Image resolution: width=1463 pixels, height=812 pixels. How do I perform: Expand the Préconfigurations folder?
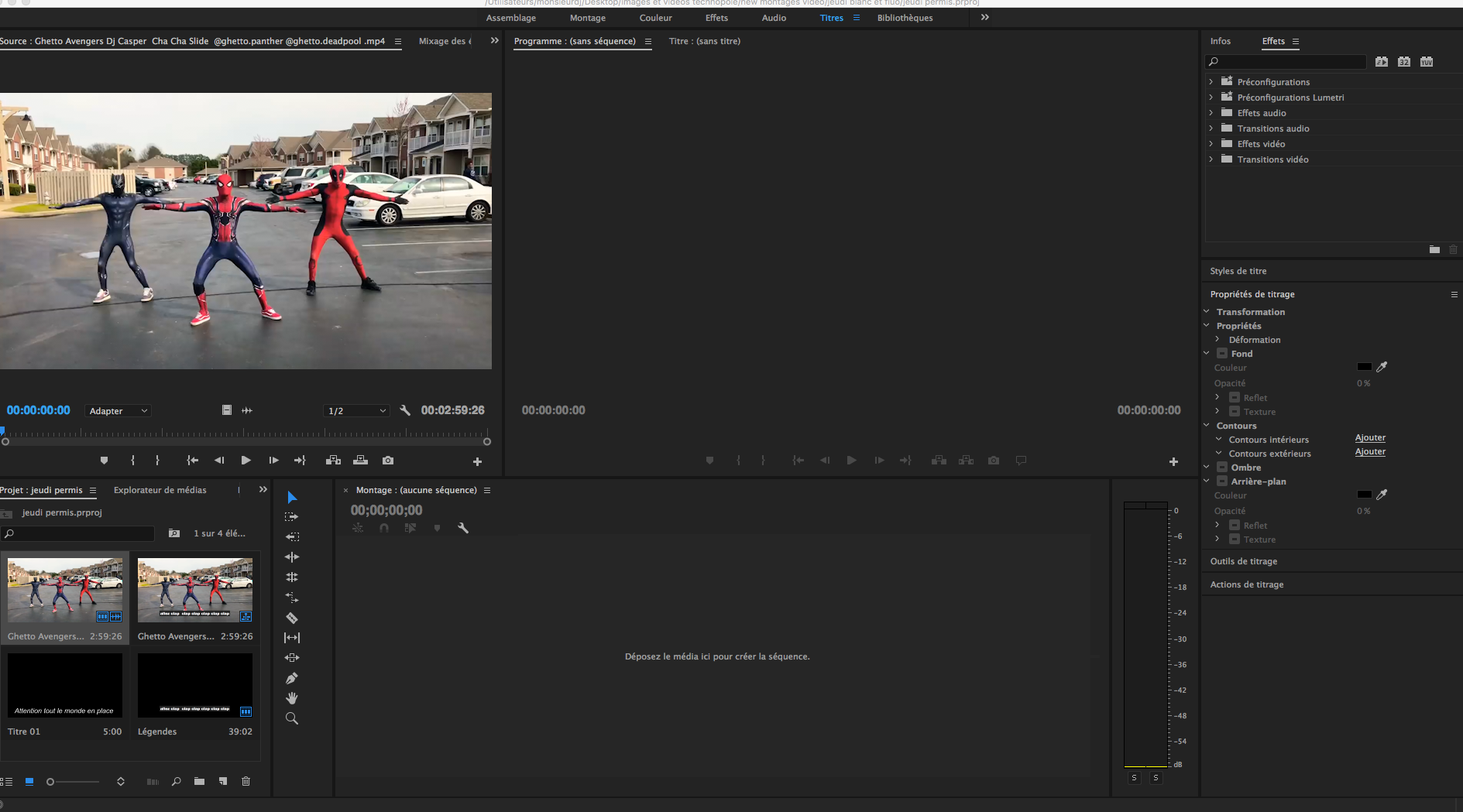[1211, 81]
